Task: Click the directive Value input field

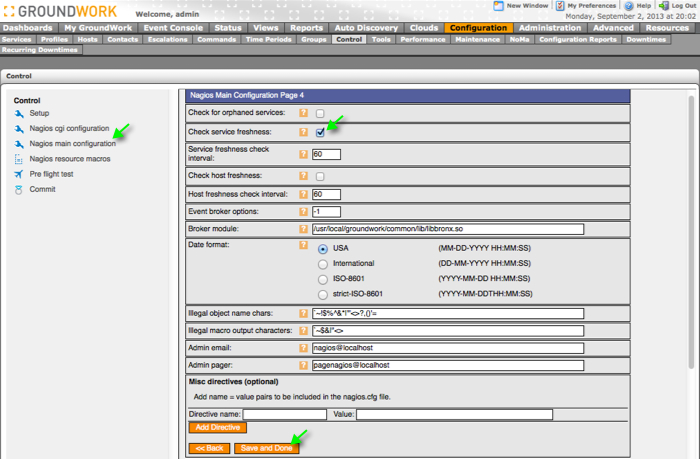Action: pos(454,414)
